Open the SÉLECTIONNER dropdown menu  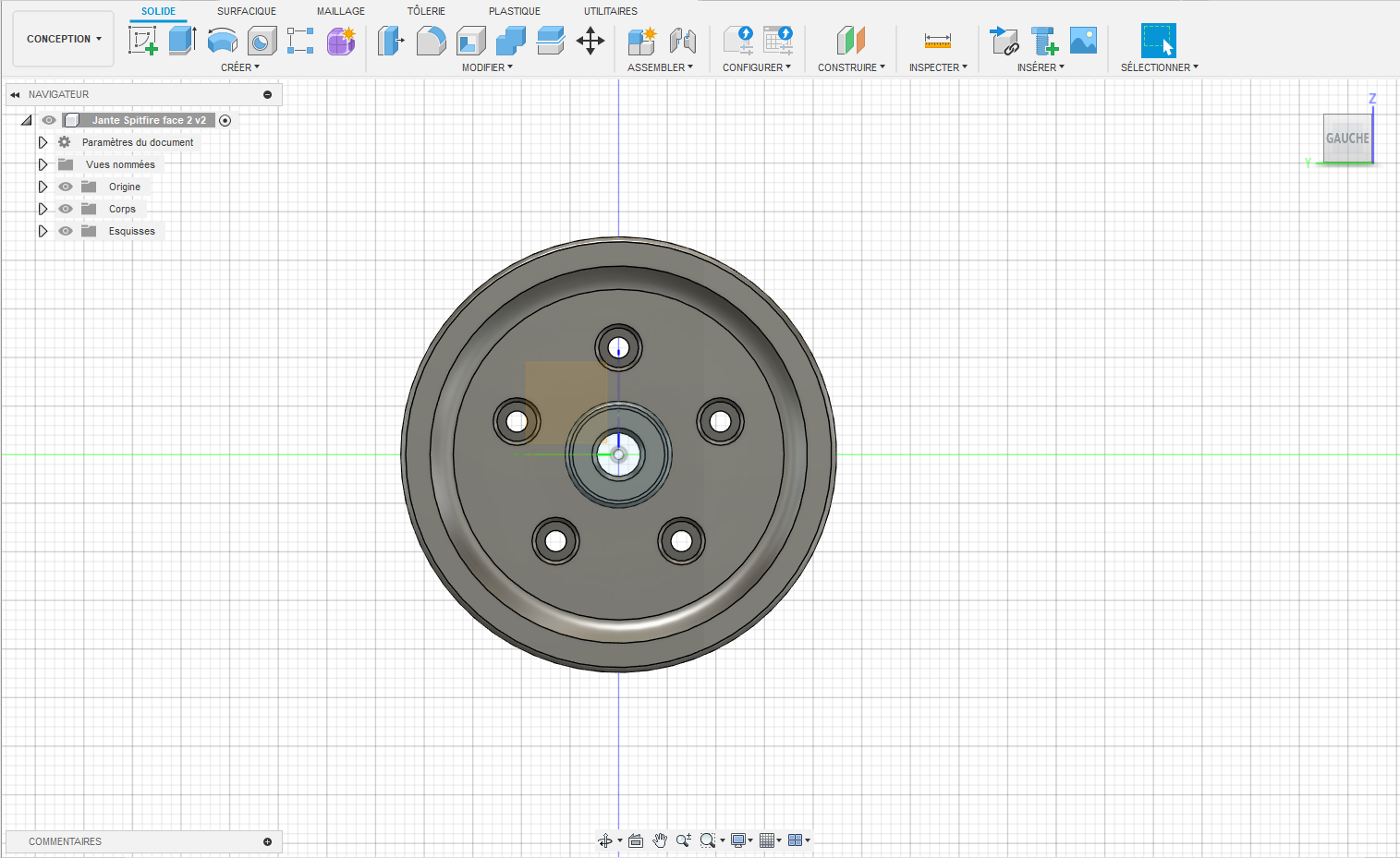click(x=1160, y=67)
